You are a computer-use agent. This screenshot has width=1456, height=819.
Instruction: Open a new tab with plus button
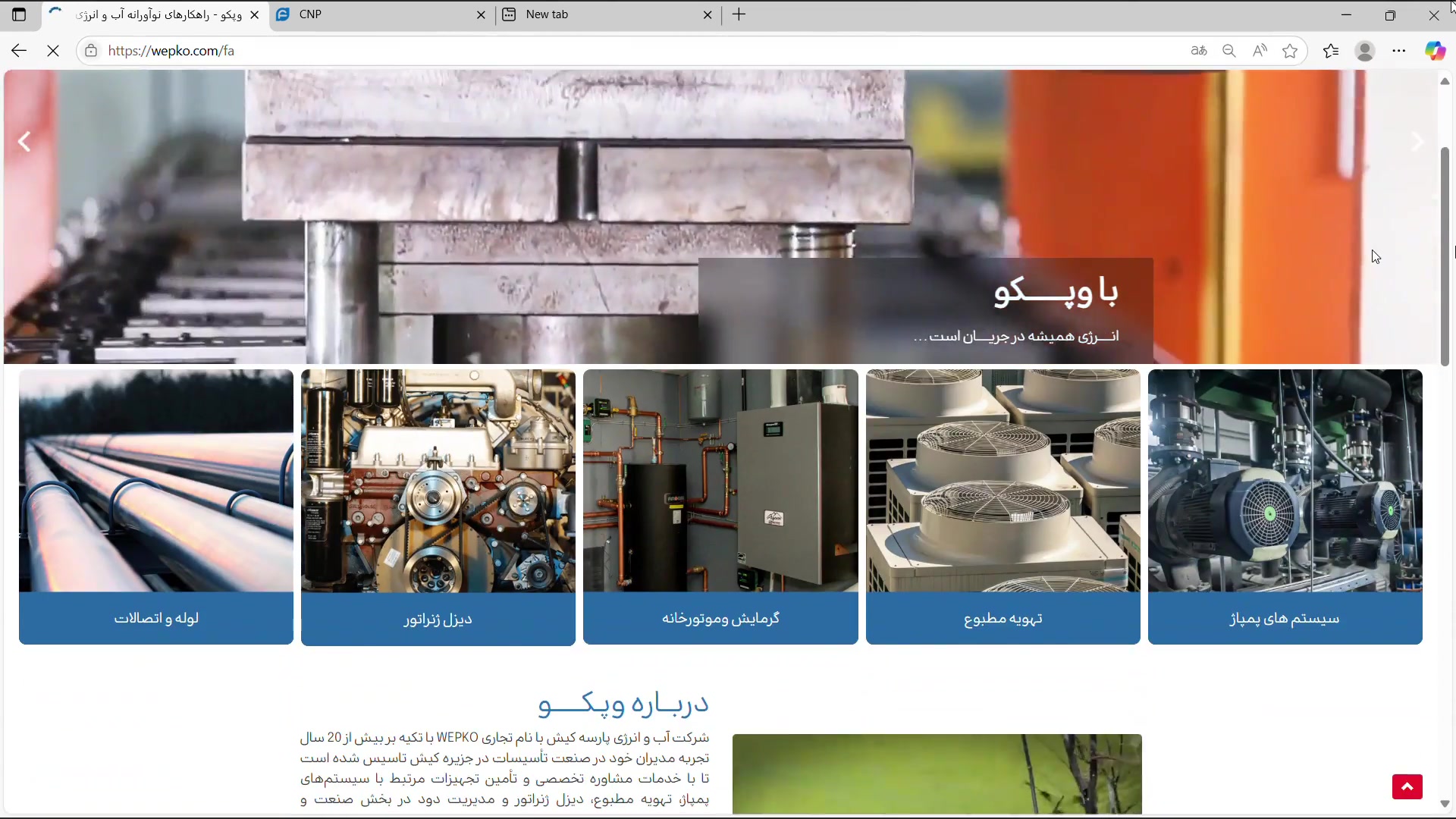pyautogui.click(x=739, y=14)
